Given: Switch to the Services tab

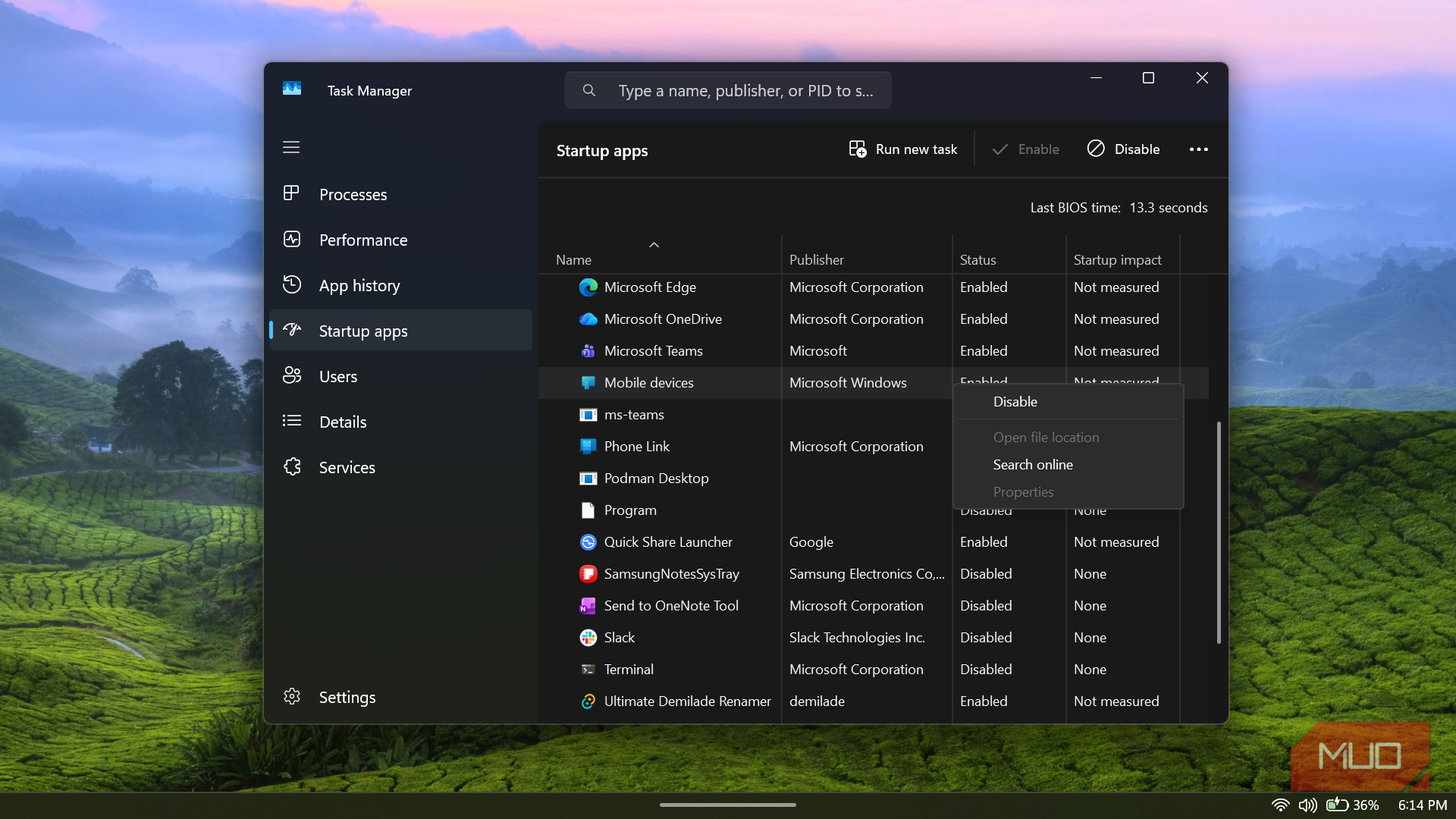Looking at the screenshot, I should pos(400,467).
